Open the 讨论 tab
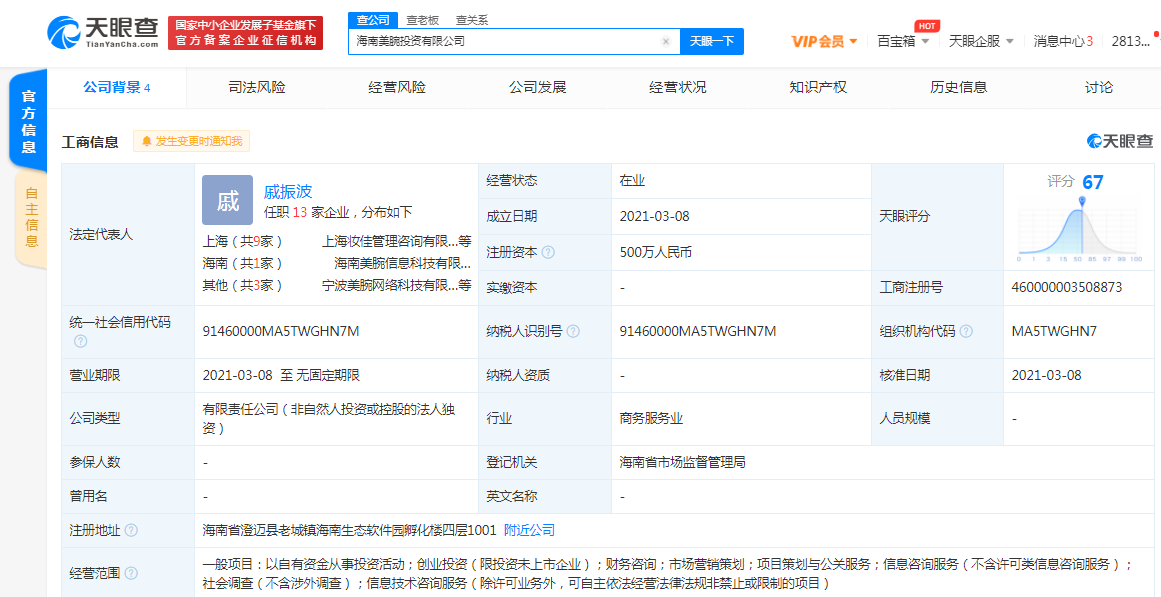The width and height of the screenshot is (1161, 597). (x=1099, y=88)
